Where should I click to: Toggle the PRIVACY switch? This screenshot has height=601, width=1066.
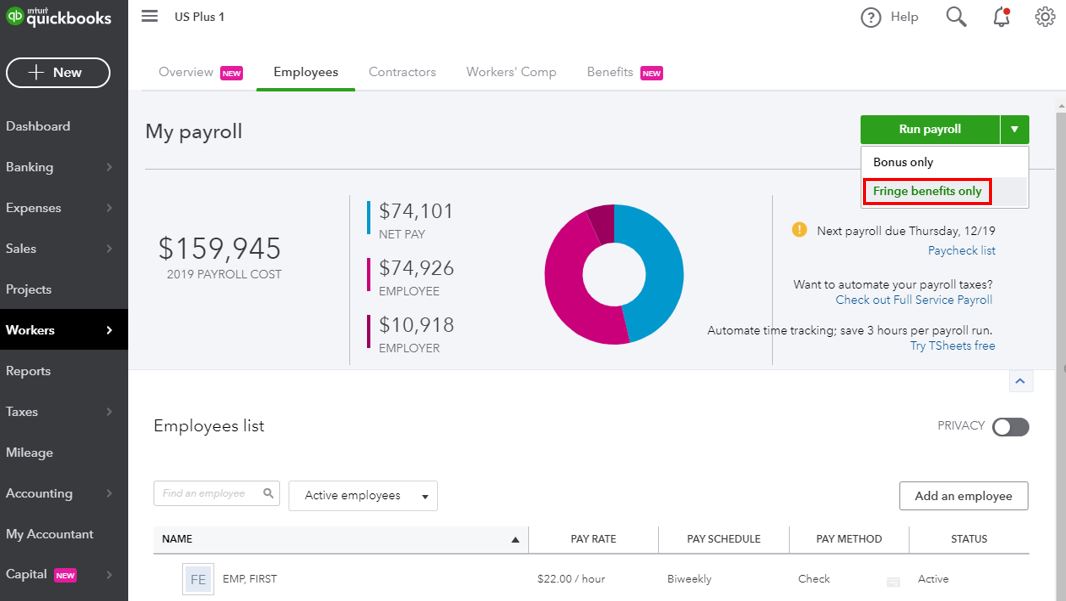point(1010,427)
